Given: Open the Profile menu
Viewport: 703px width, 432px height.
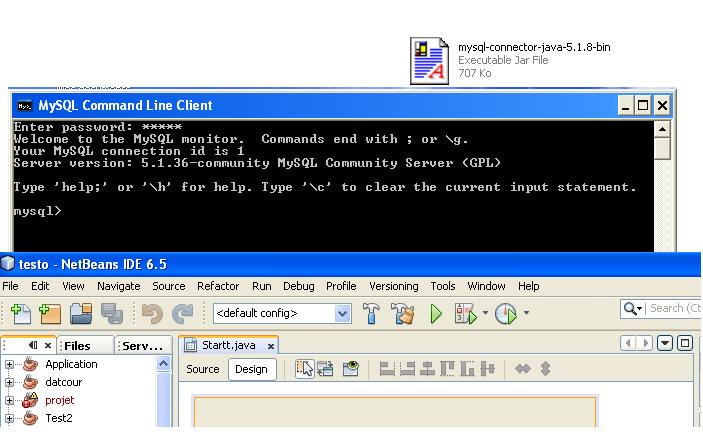Looking at the screenshot, I should coord(341,286).
